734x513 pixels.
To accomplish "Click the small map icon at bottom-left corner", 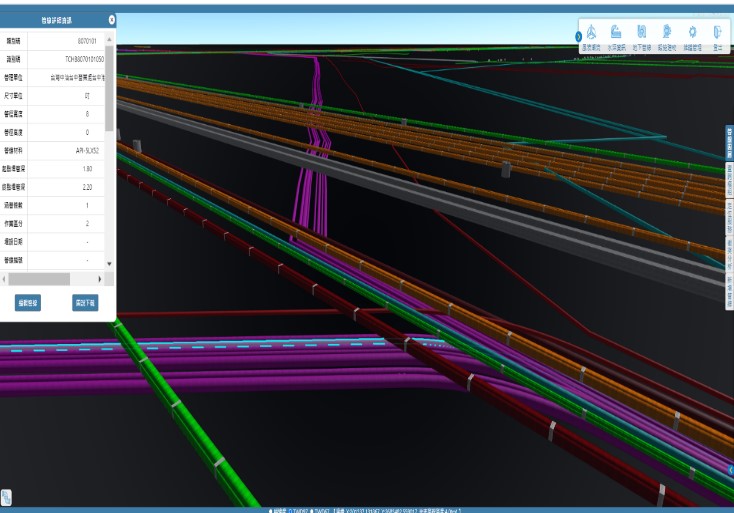I will 6,497.
